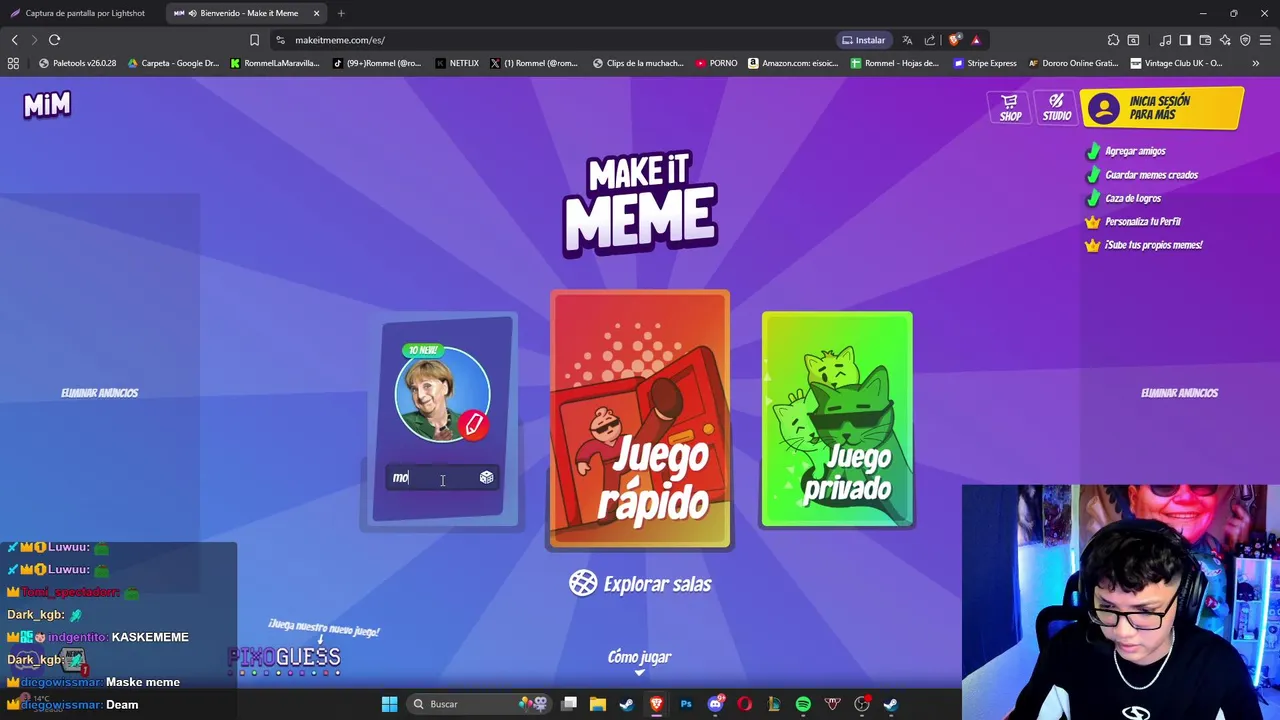The height and width of the screenshot is (720, 1280).
Task: Click the Instalar app button
Action: click(x=863, y=40)
